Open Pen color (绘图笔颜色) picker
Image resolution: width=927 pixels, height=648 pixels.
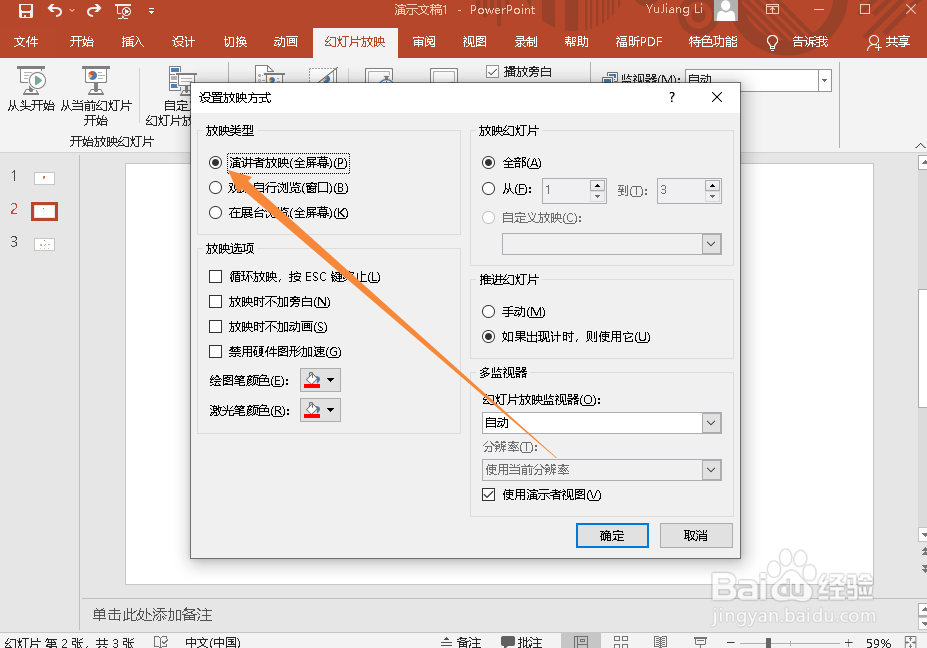320,380
